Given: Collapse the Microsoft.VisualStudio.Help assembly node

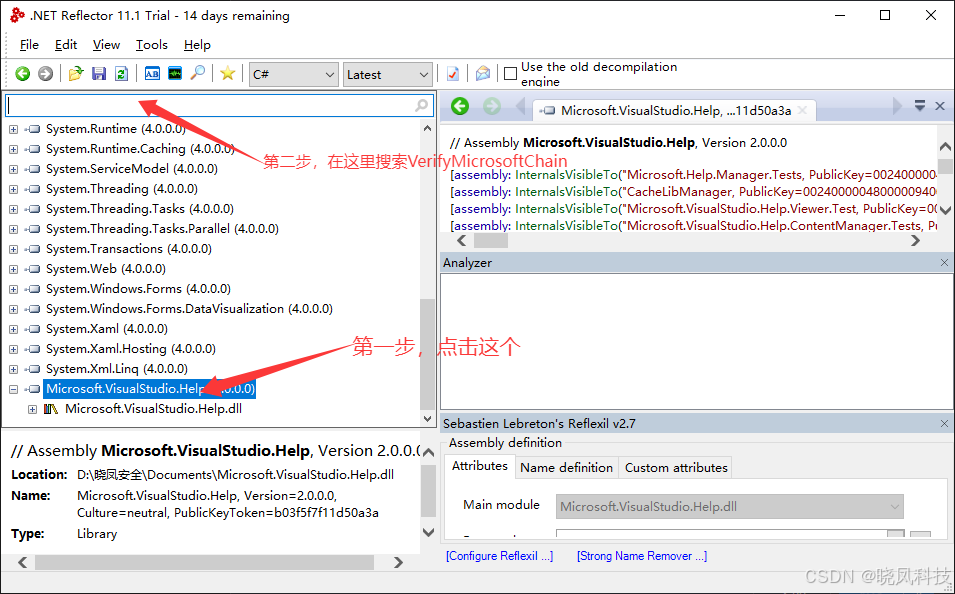Looking at the screenshot, I should [x=13, y=389].
